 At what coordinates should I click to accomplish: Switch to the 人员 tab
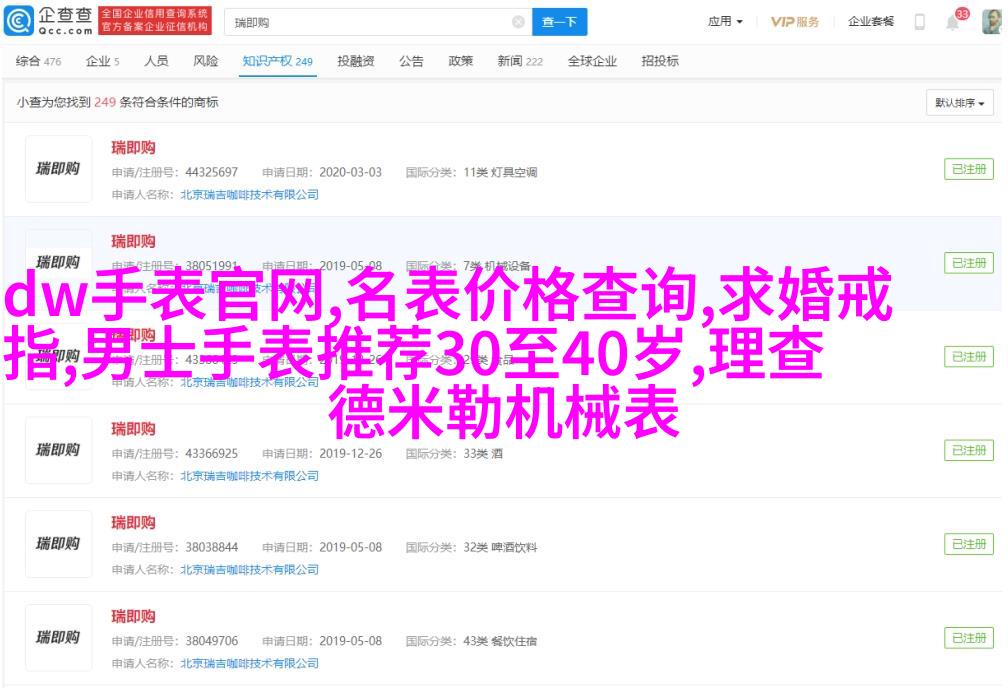[156, 61]
